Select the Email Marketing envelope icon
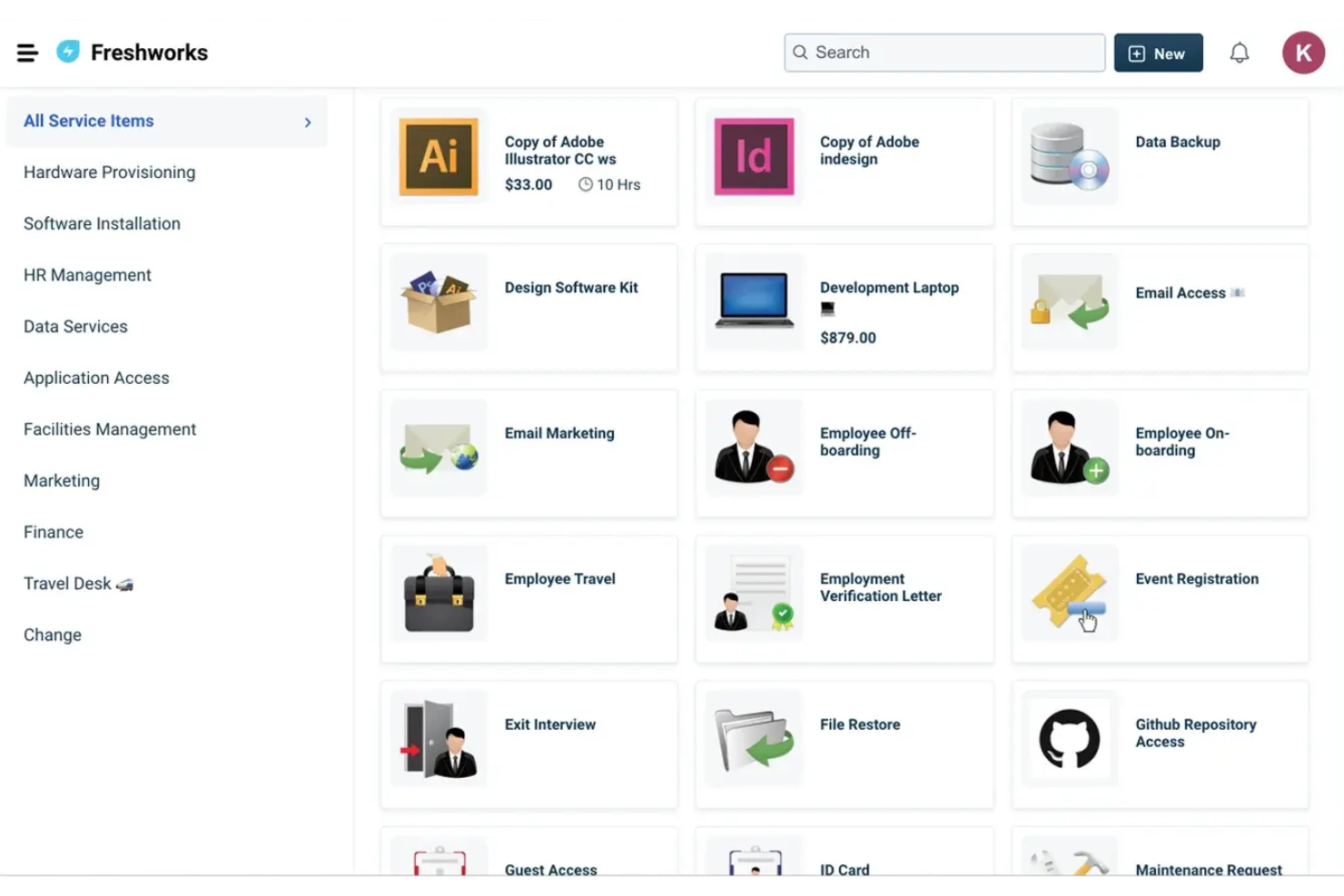Screen dimensions: 1344x896 [439, 447]
